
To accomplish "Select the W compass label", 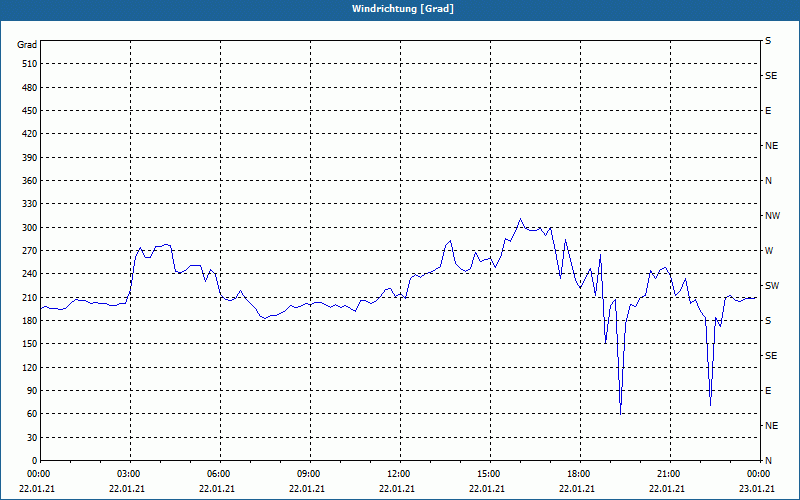I will [769, 251].
